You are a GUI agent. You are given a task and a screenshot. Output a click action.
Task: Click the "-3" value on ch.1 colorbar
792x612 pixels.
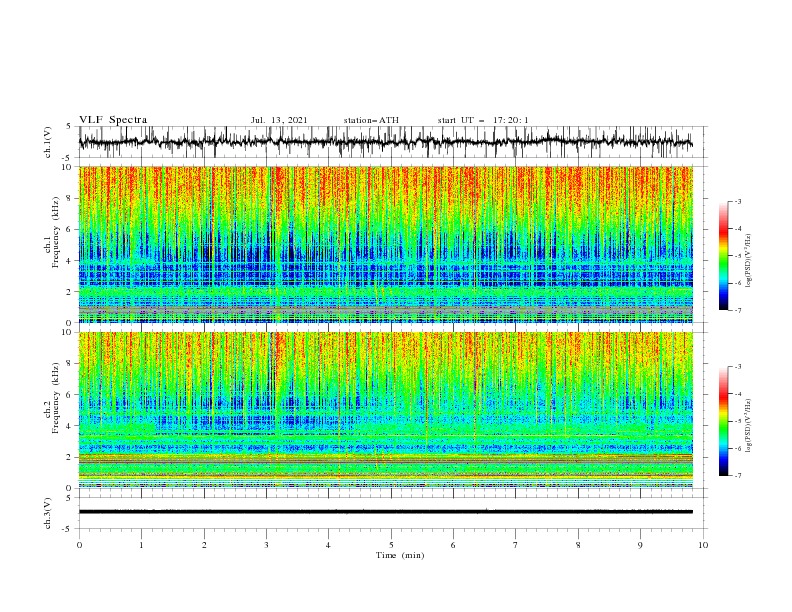pos(737,201)
